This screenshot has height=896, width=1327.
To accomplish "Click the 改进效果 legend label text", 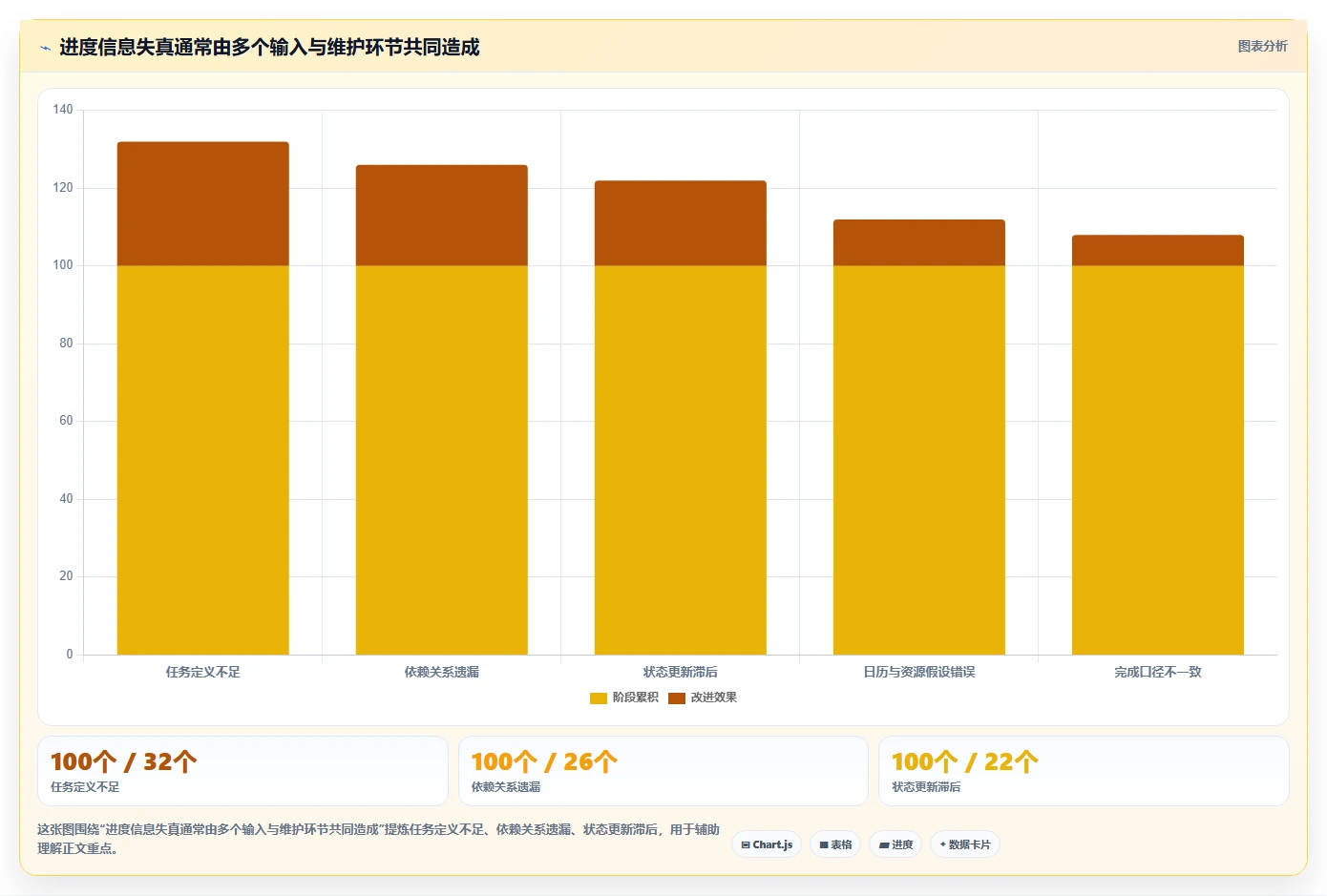I will (714, 698).
